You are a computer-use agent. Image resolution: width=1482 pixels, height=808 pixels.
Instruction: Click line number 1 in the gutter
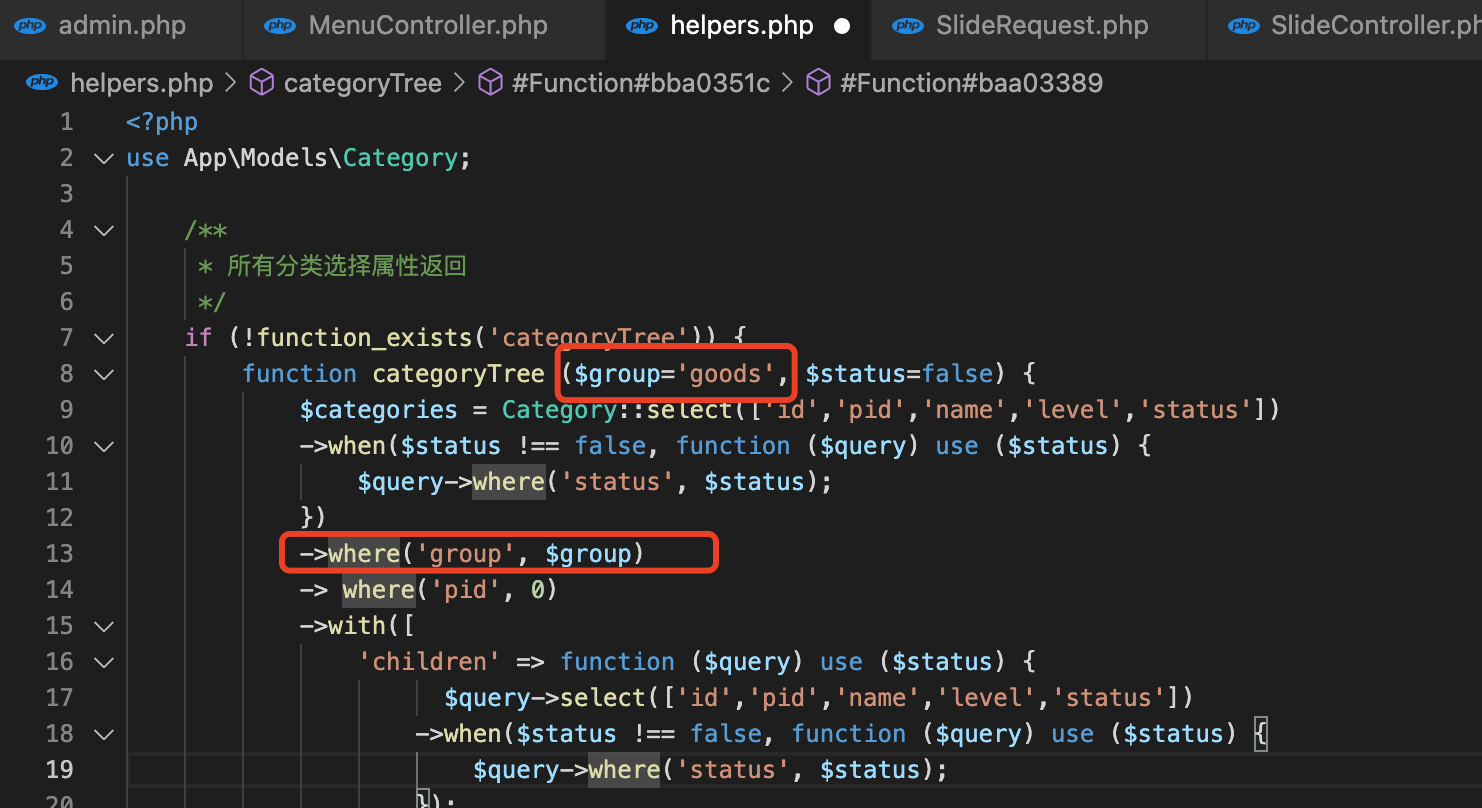click(x=66, y=122)
